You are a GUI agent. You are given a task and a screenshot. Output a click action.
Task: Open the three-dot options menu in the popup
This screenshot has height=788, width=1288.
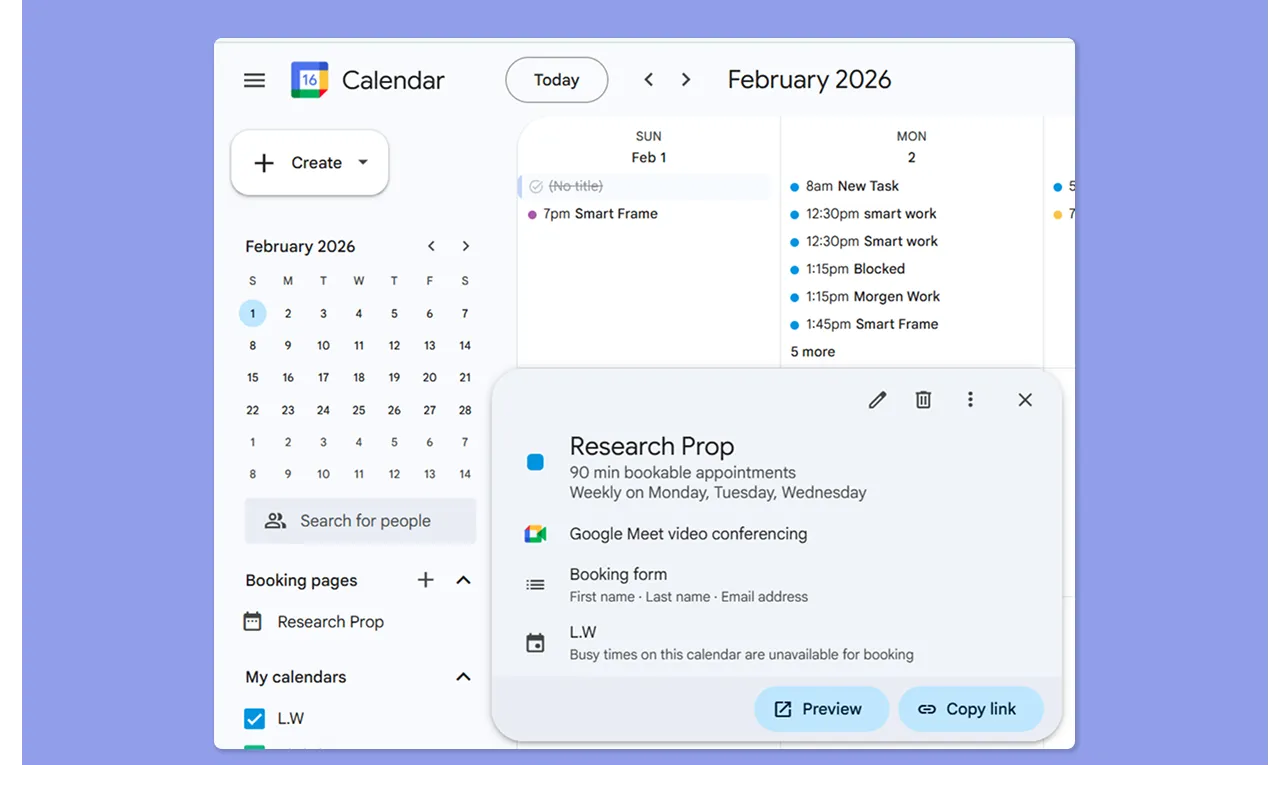pos(970,399)
